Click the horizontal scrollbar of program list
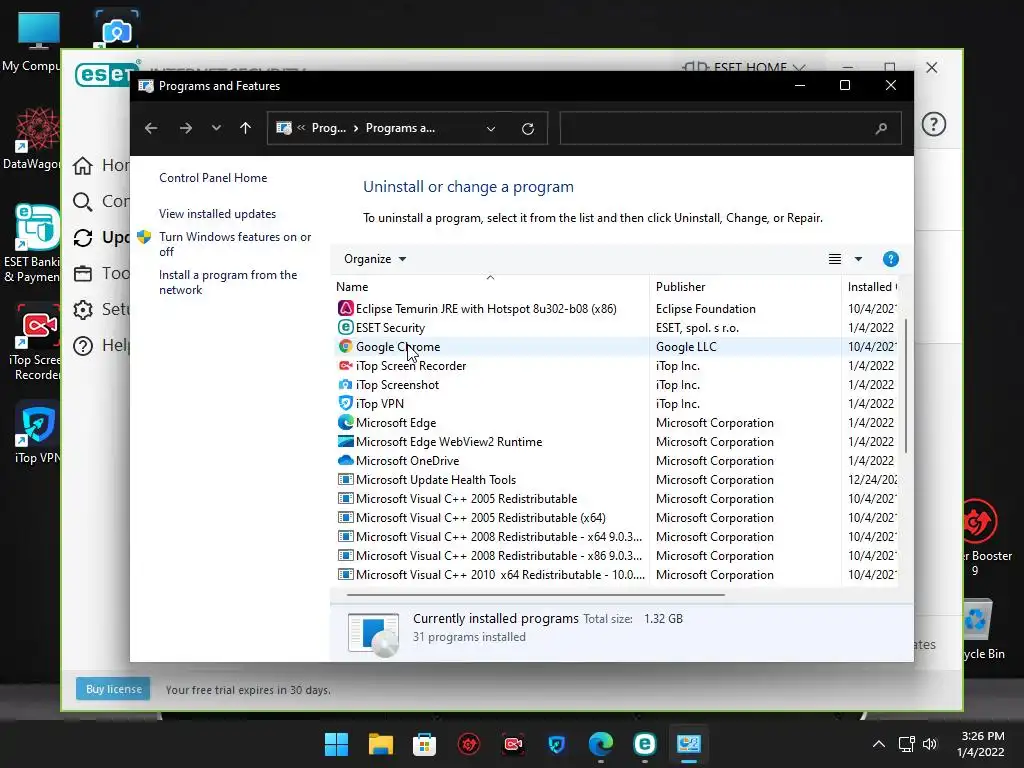Image resolution: width=1024 pixels, height=768 pixels. [x=536, y=595]
